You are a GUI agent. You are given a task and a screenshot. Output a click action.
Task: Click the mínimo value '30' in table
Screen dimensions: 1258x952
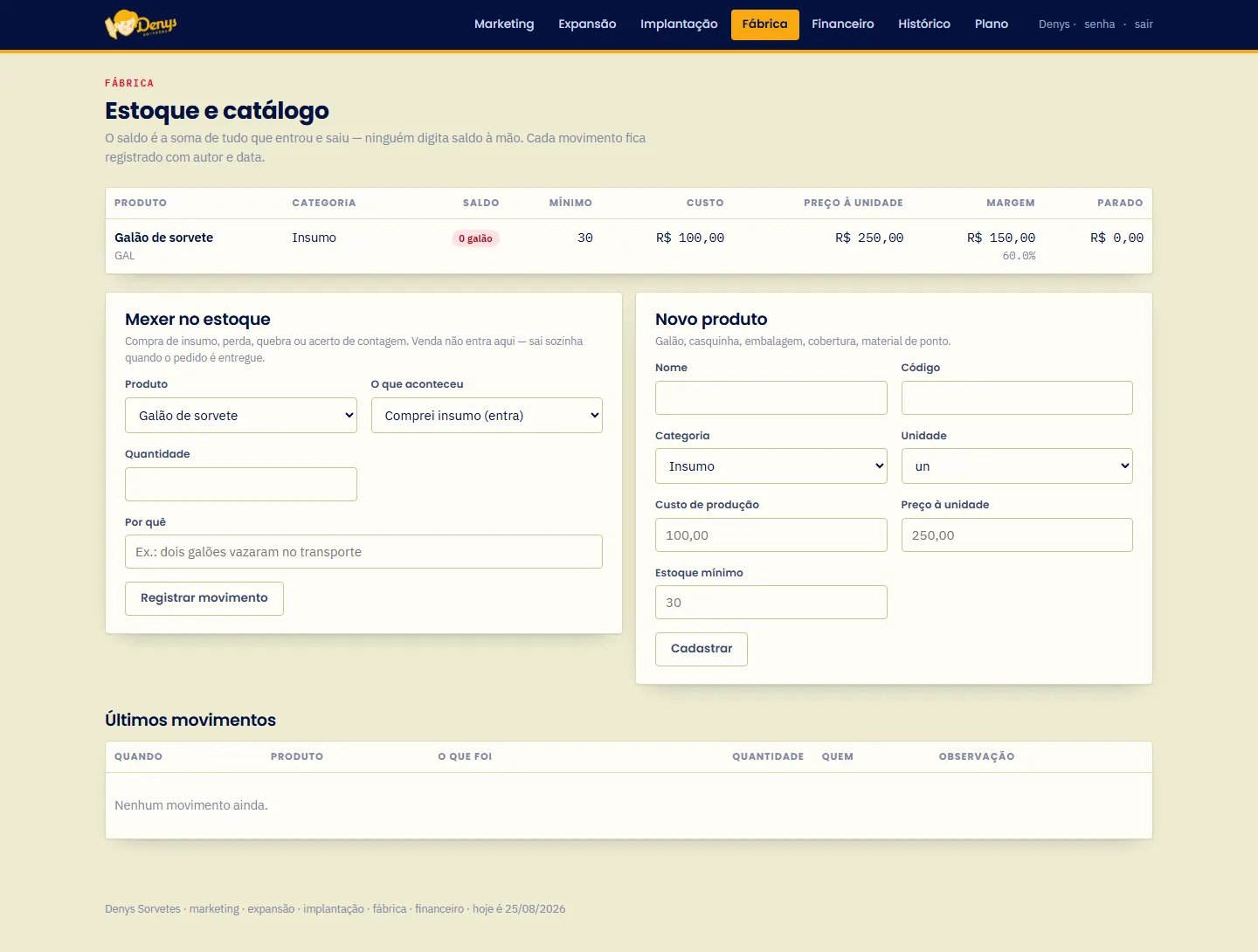(x=585, y=238)
